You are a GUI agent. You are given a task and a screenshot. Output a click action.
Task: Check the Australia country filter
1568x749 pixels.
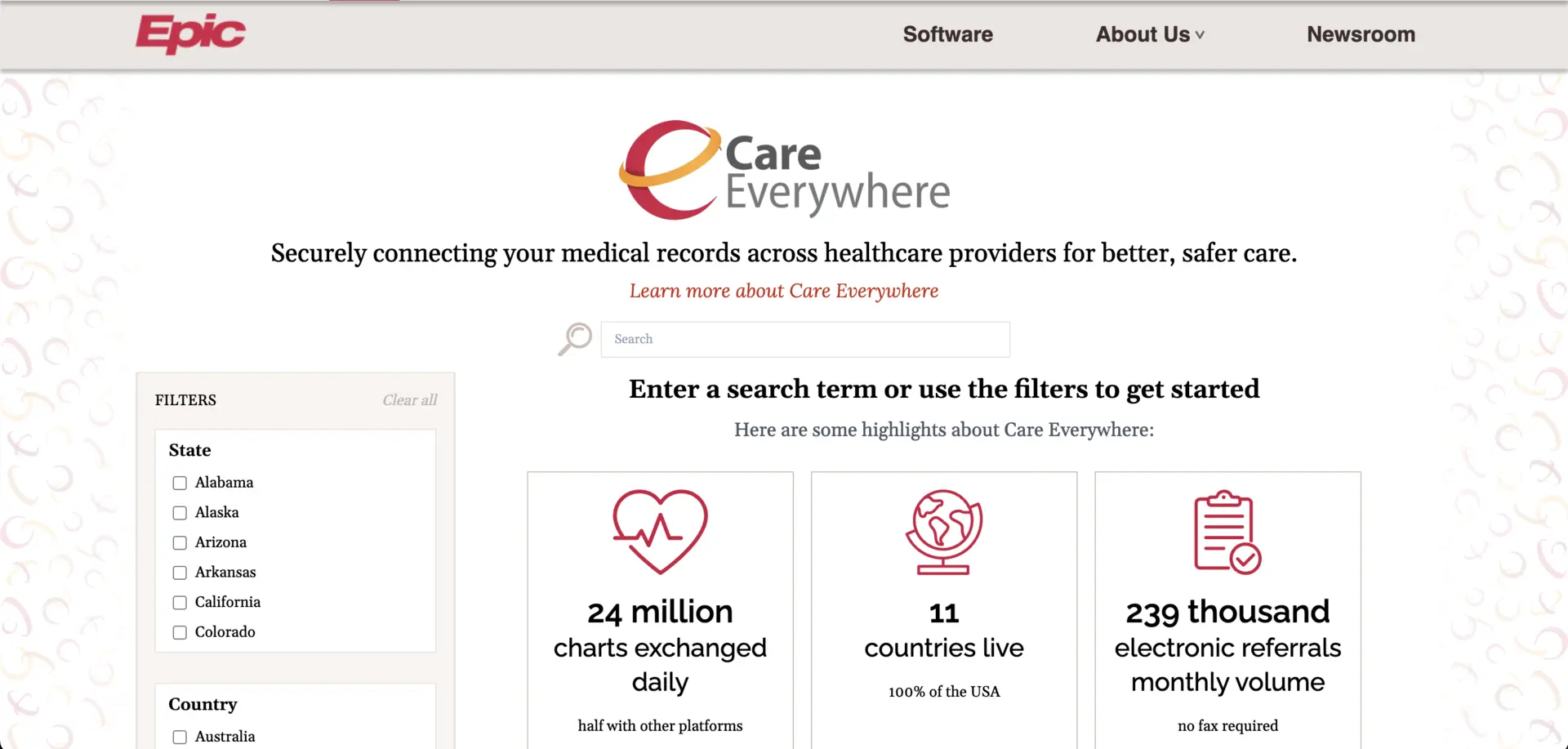coord(180,737)
